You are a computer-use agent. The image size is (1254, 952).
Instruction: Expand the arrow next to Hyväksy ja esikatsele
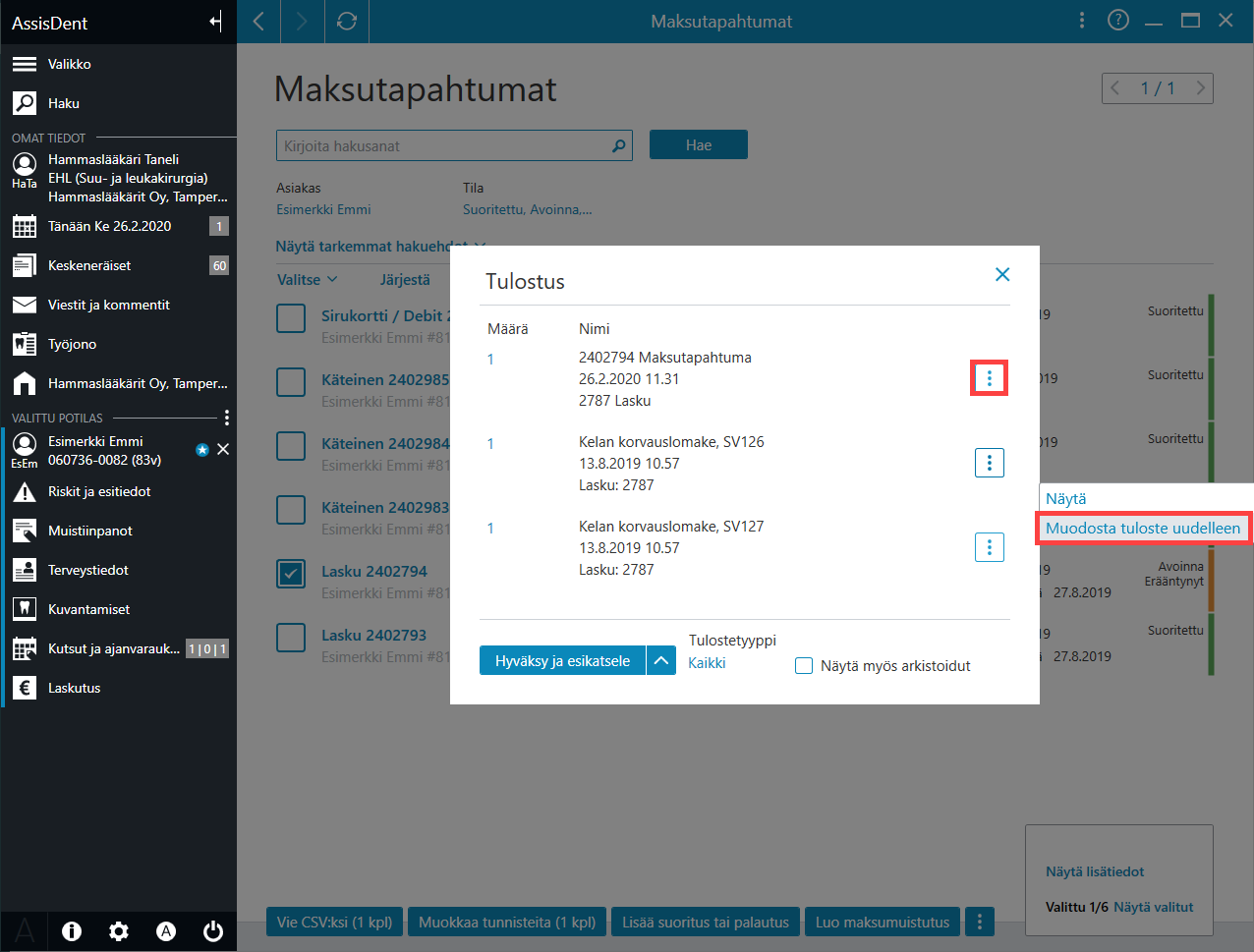tap(661, 661)
